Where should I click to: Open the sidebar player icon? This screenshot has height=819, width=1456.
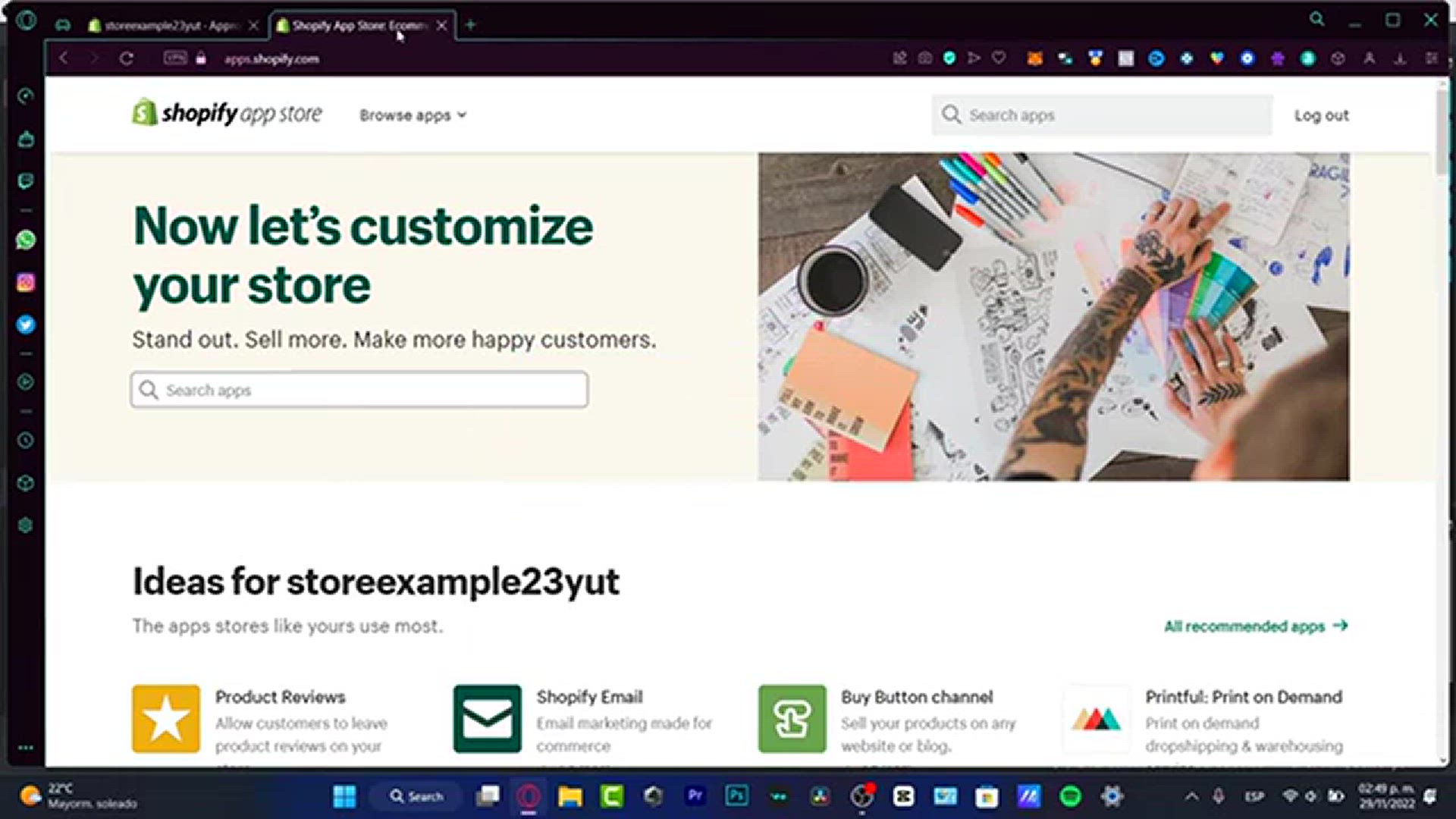click(x=26, y=382)
